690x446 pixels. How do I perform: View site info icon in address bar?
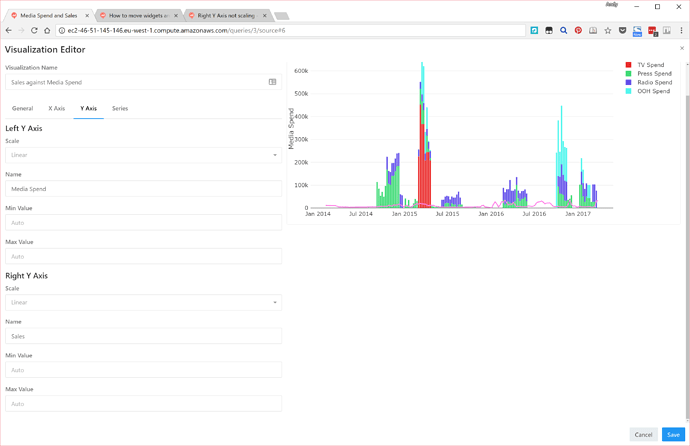click(62, 30)
